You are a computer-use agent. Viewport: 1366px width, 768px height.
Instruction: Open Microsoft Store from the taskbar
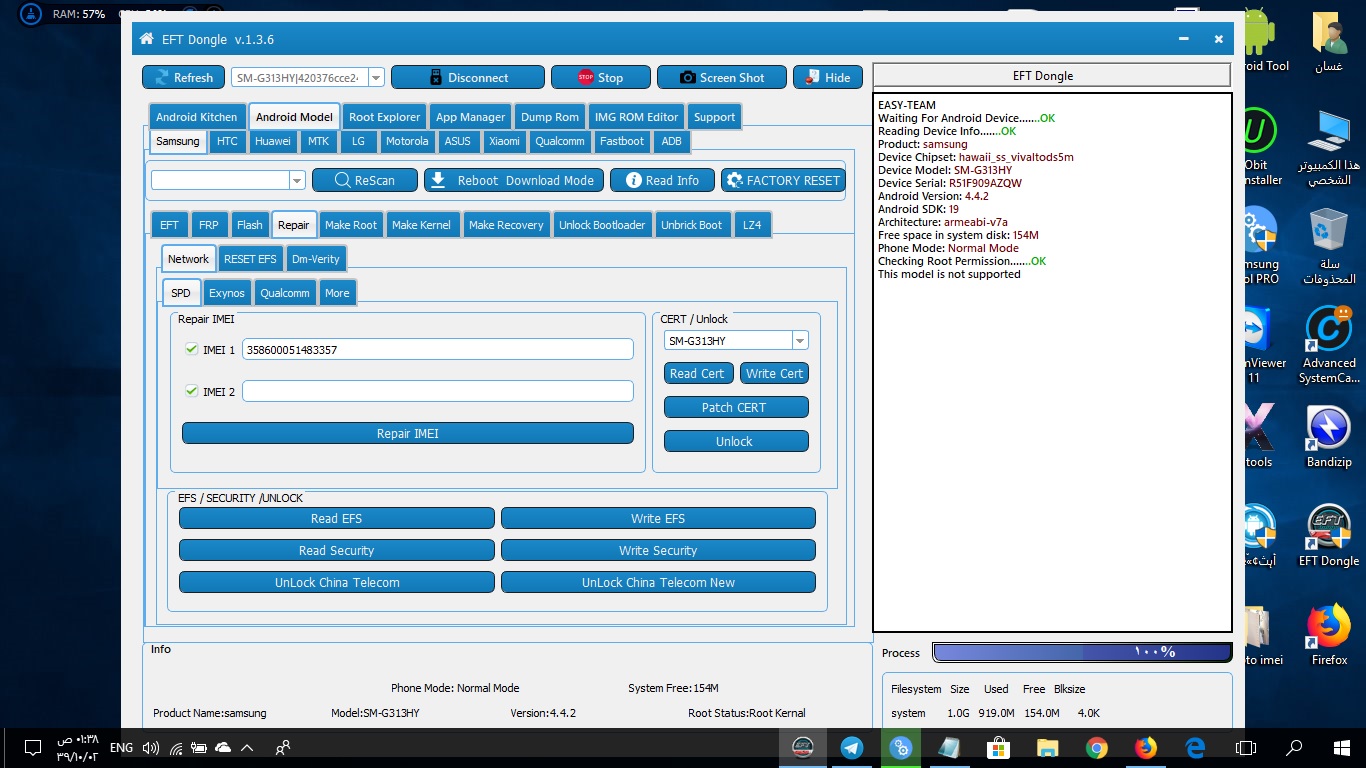(x=998, y=748)
